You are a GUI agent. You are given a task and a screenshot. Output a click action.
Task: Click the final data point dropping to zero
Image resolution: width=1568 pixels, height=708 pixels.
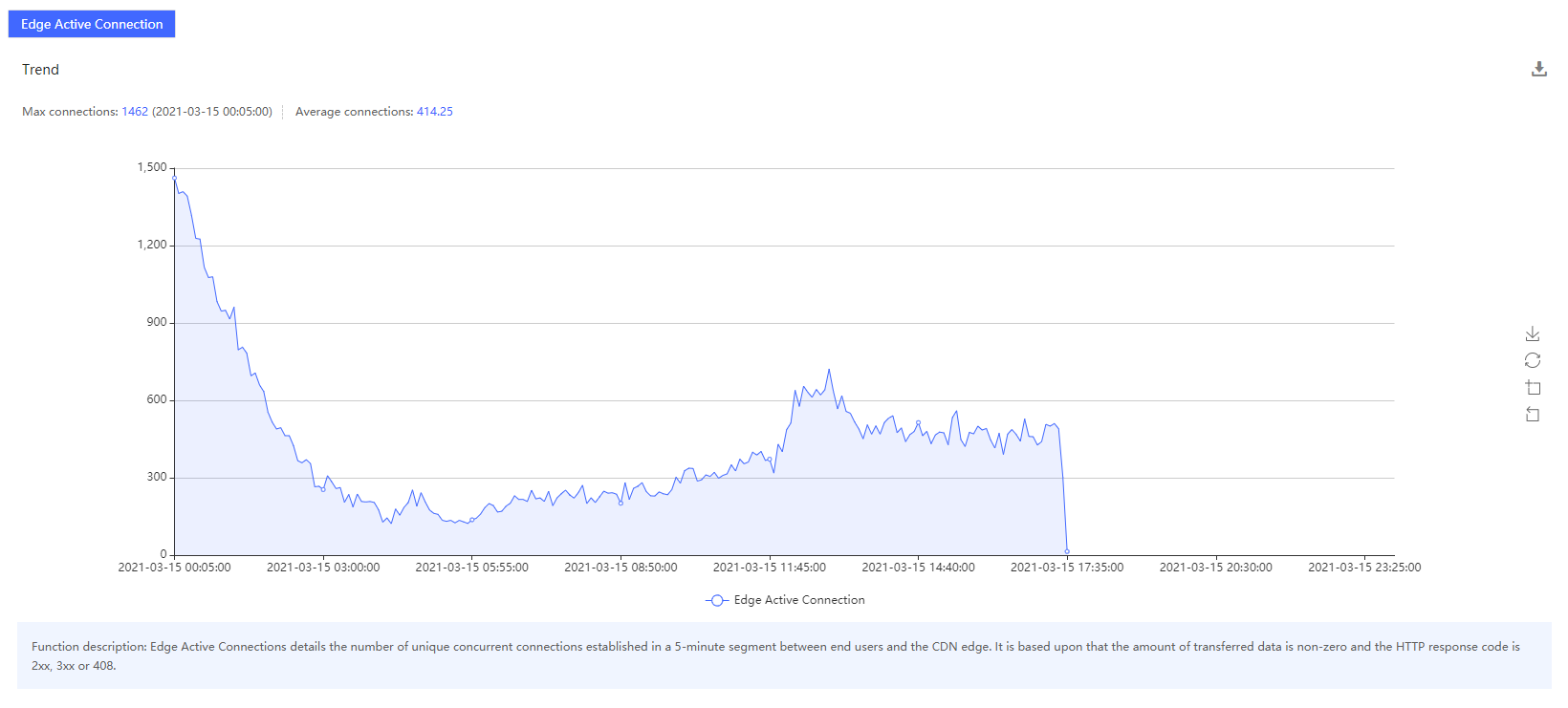(1067, 551)
